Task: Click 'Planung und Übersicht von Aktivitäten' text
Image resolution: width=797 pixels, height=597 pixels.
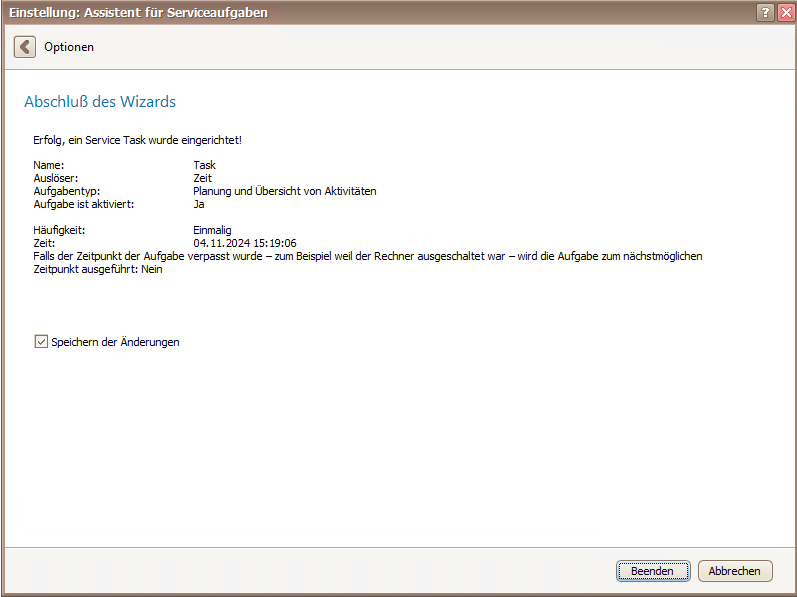Action: tap(285, 191)
